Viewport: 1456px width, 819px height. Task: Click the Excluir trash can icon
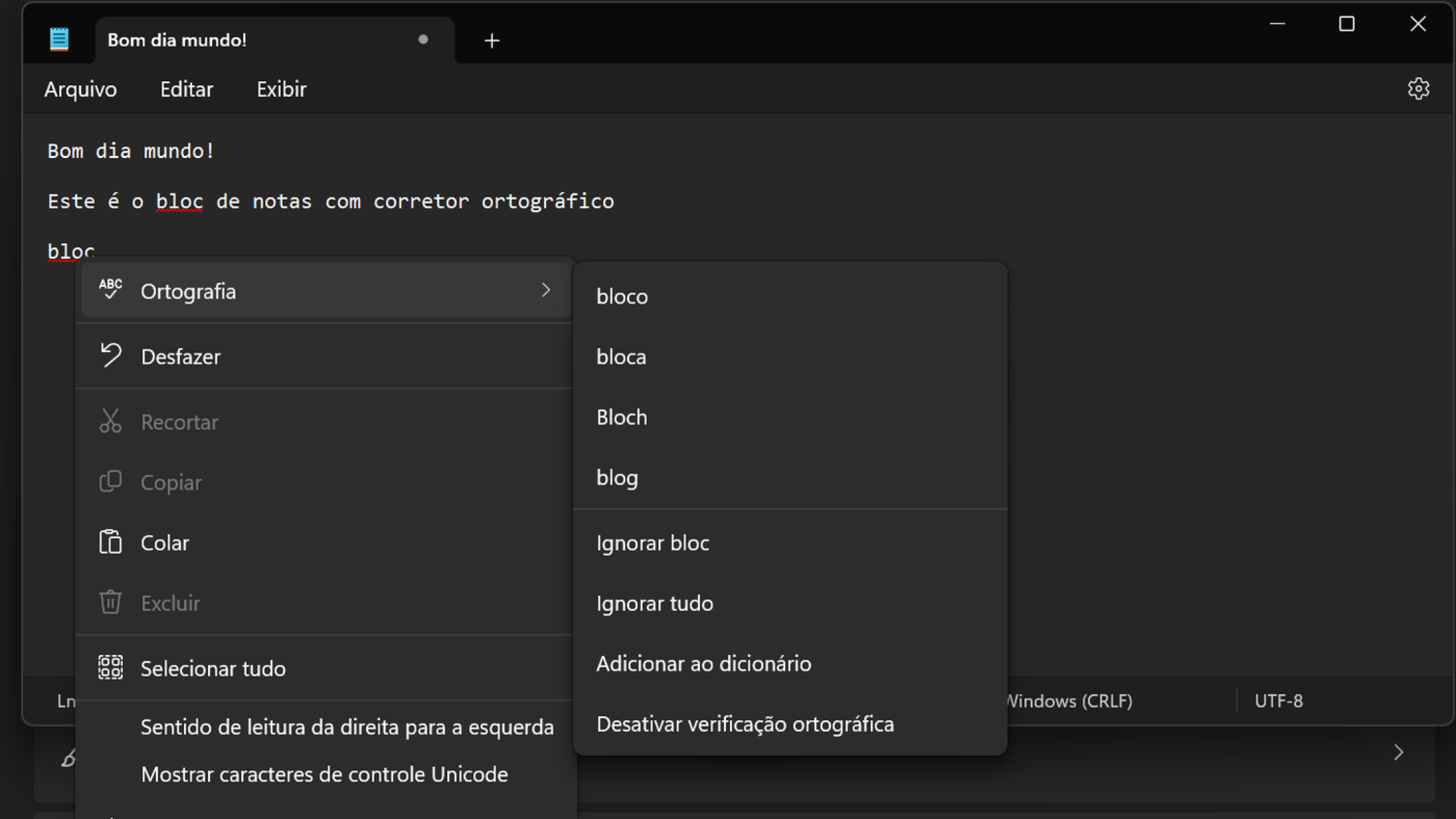pos(110,602)
